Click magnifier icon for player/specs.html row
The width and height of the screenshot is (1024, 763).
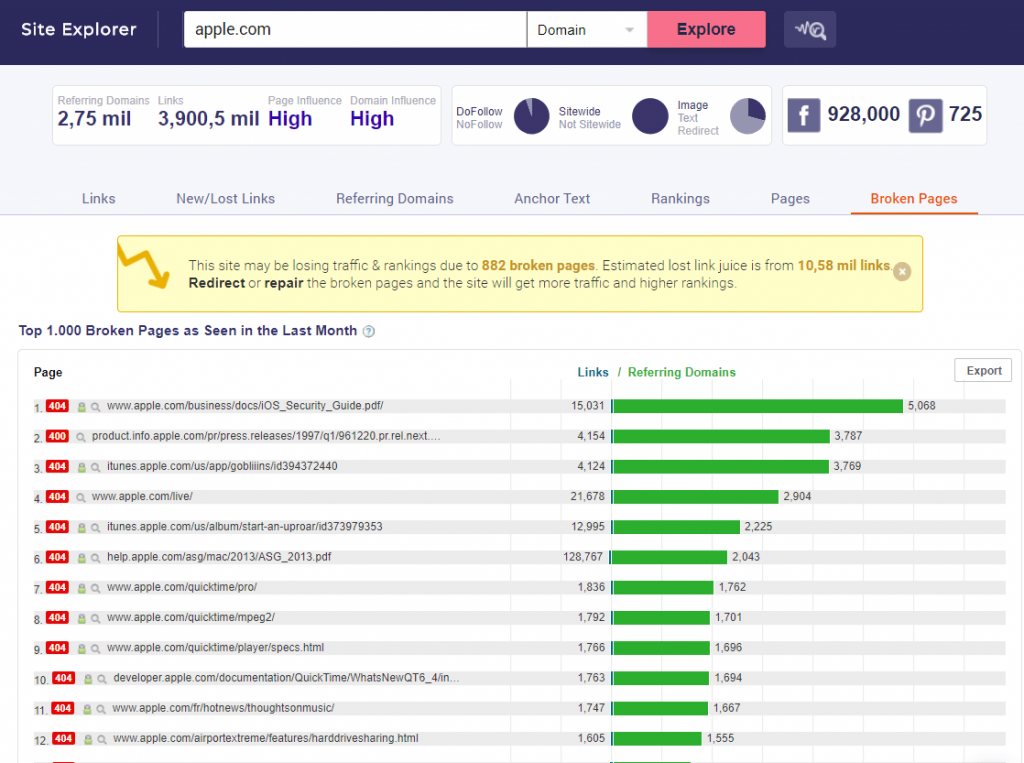(x=95, y=649)
